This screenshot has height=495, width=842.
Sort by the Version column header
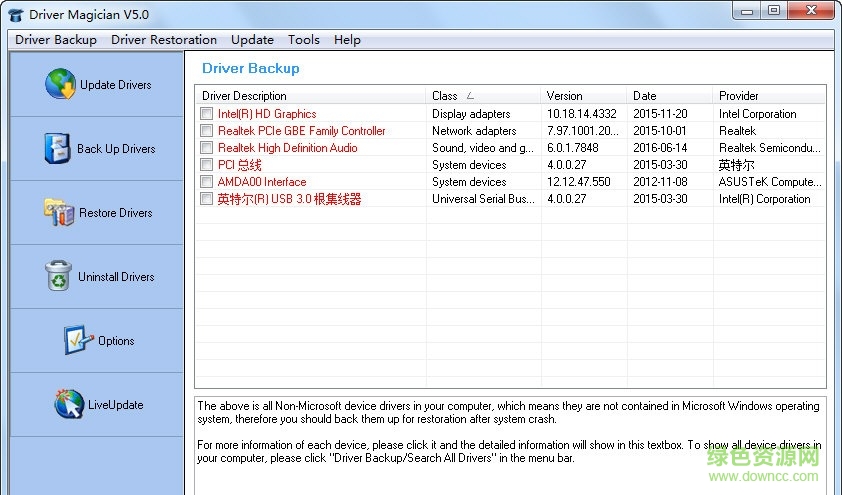584,96
